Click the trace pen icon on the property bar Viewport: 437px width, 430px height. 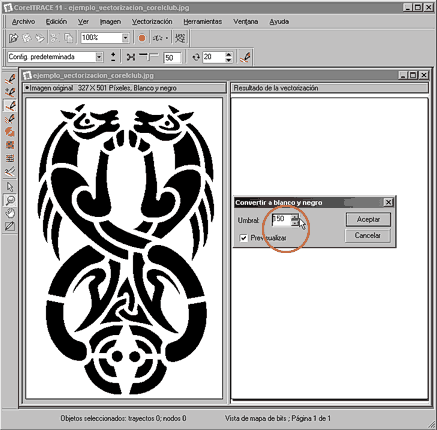[245, 57]
